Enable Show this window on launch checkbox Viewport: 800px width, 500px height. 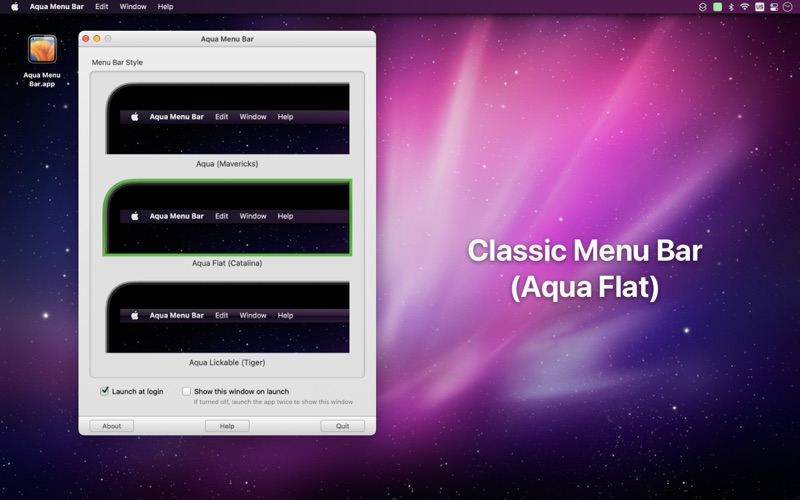187,391
